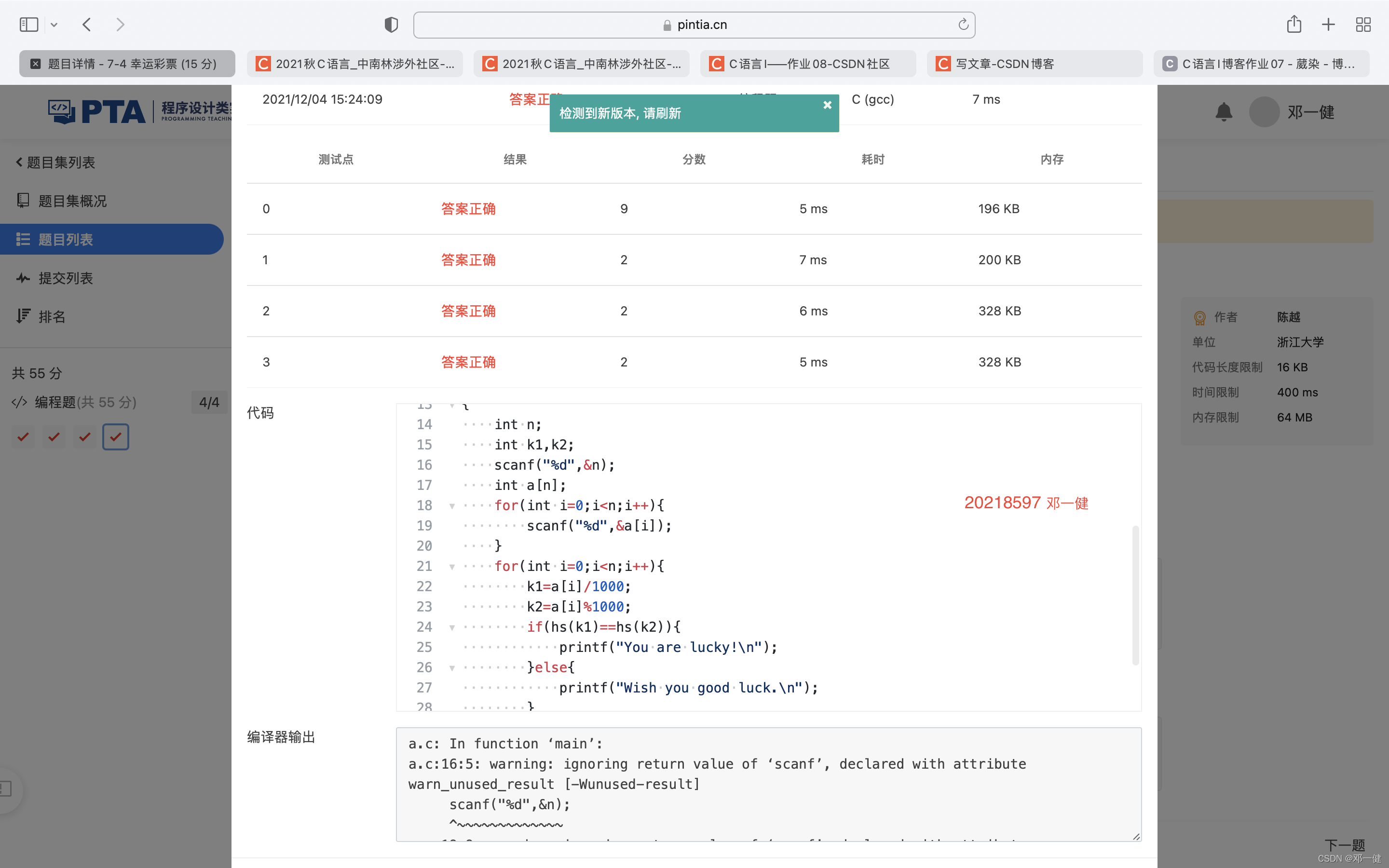Viewport: 1389px width, 868px height.
Task: Reload the page with the refresh icon
Action: 963,24
